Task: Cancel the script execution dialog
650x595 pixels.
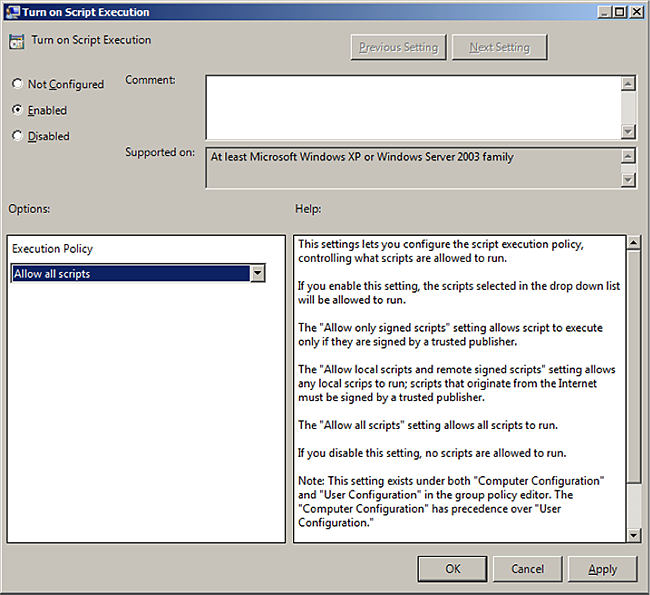Action: click(527, 568)
